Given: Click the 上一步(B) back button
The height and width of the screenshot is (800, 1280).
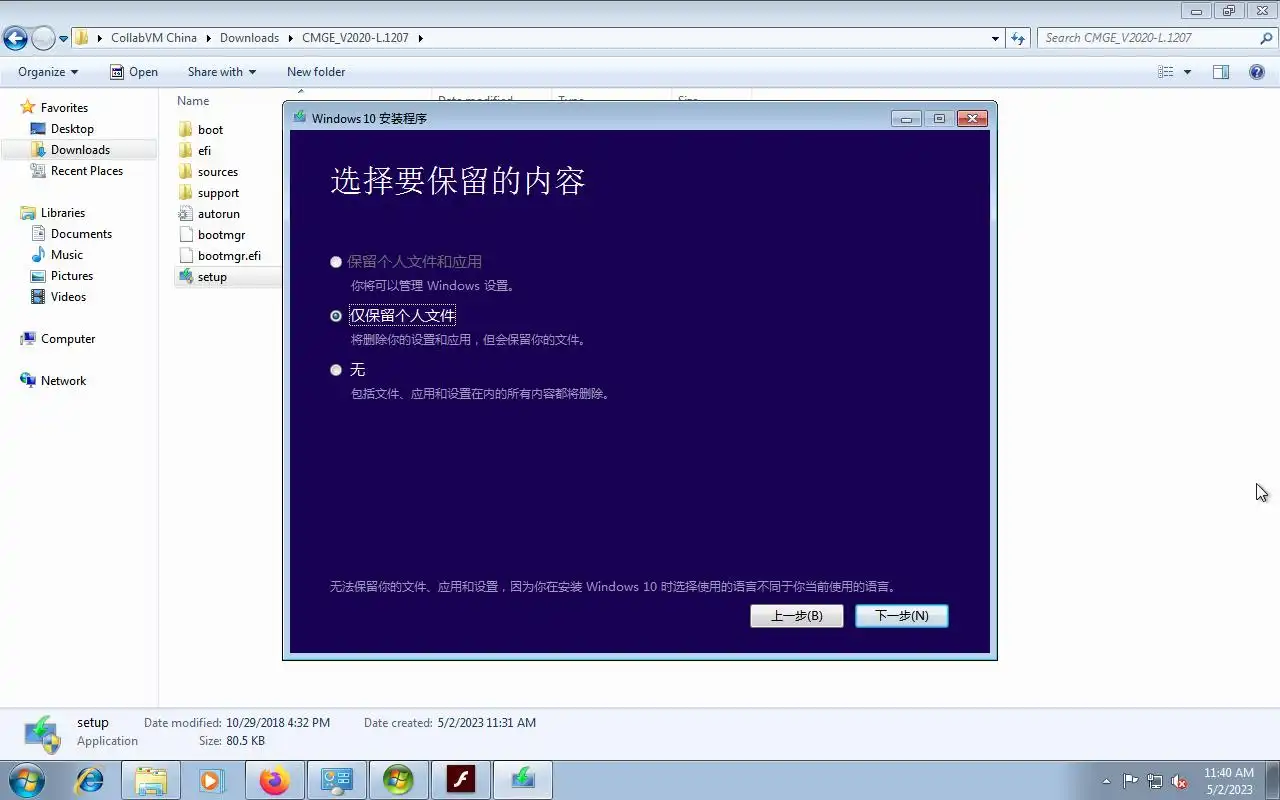Looking at the screenshot, I should pos(797,616).
